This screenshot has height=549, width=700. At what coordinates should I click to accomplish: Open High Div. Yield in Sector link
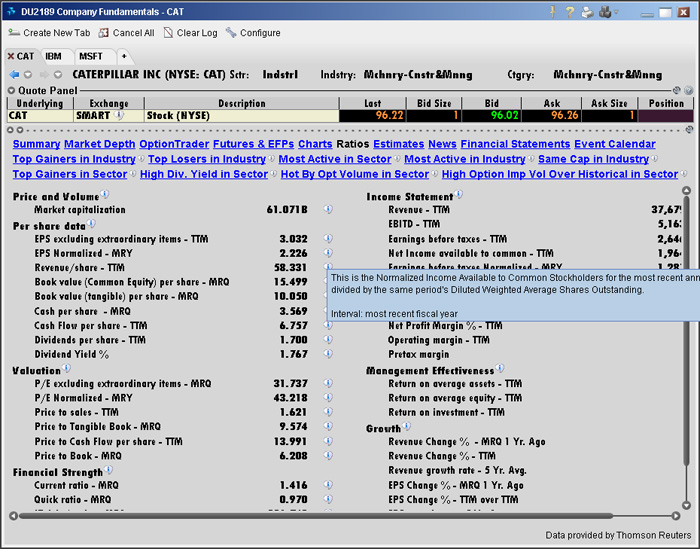click(204, 174)
